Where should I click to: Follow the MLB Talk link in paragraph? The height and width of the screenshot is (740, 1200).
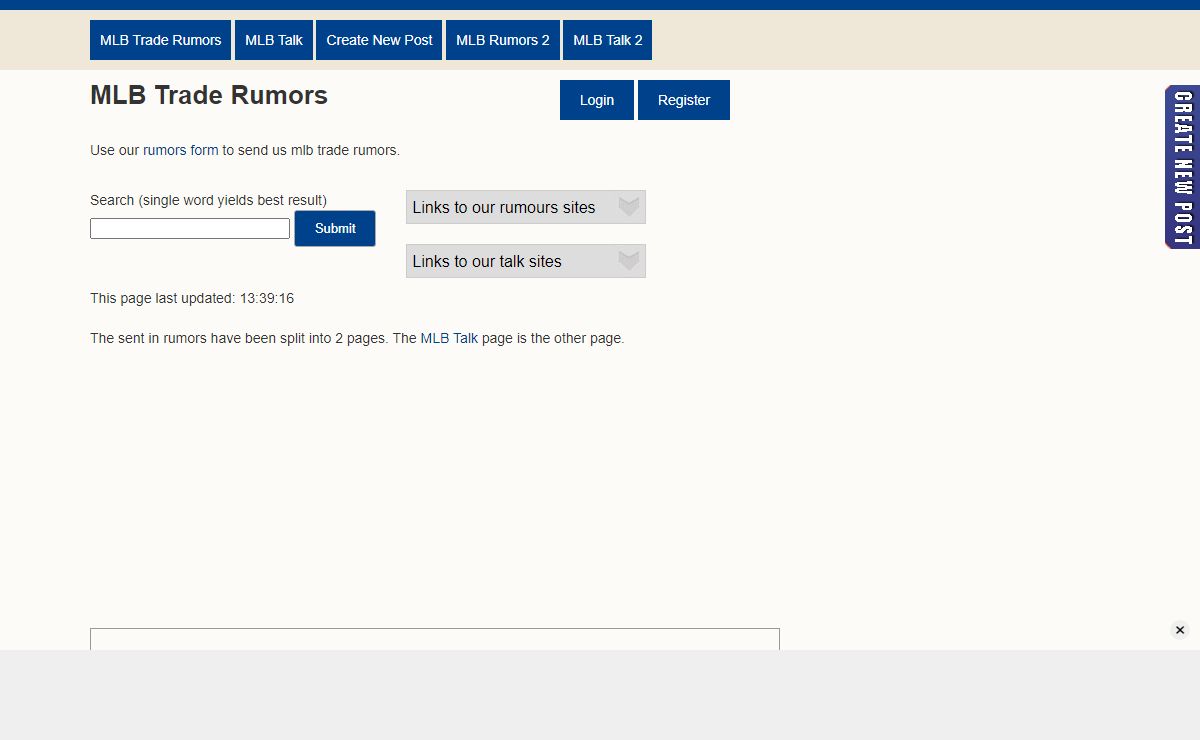click(x=449, y=339)
